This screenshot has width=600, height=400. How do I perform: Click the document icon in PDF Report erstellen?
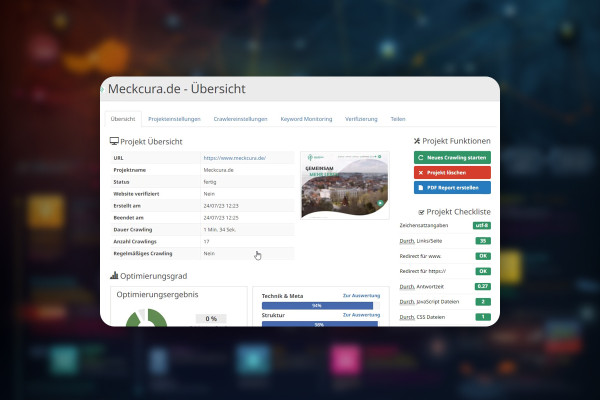pyautogui.click(x=421, y=188)
